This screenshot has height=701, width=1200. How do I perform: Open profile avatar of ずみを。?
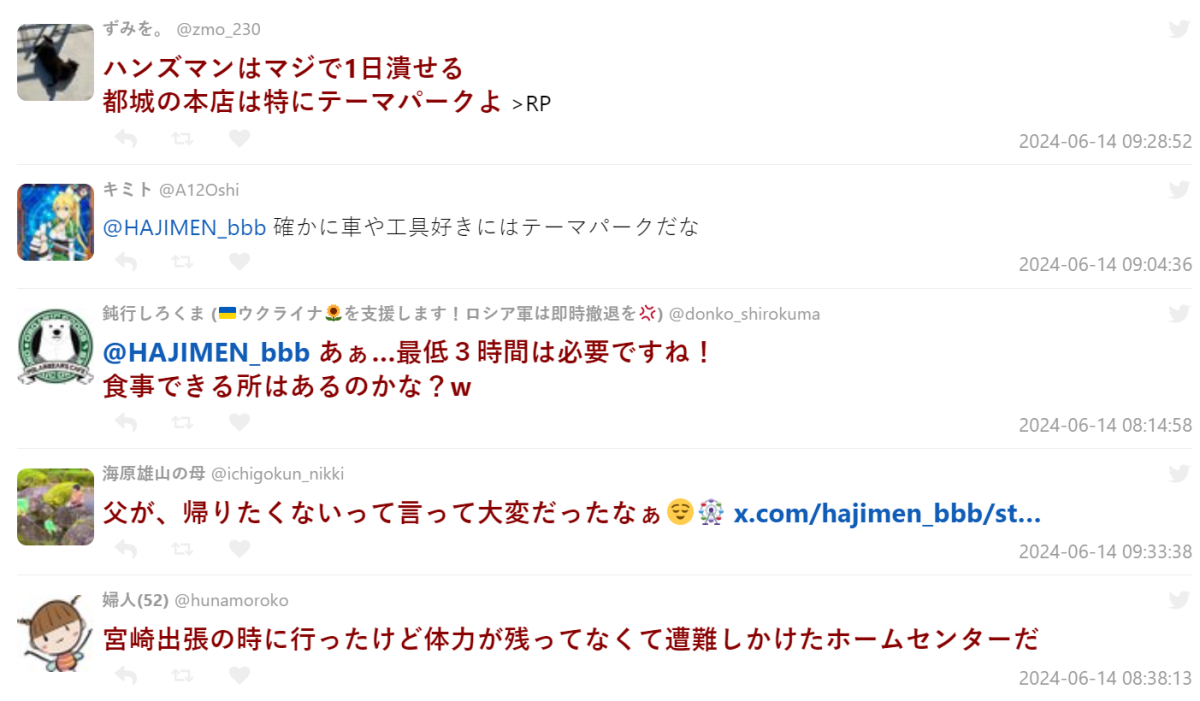55,62
